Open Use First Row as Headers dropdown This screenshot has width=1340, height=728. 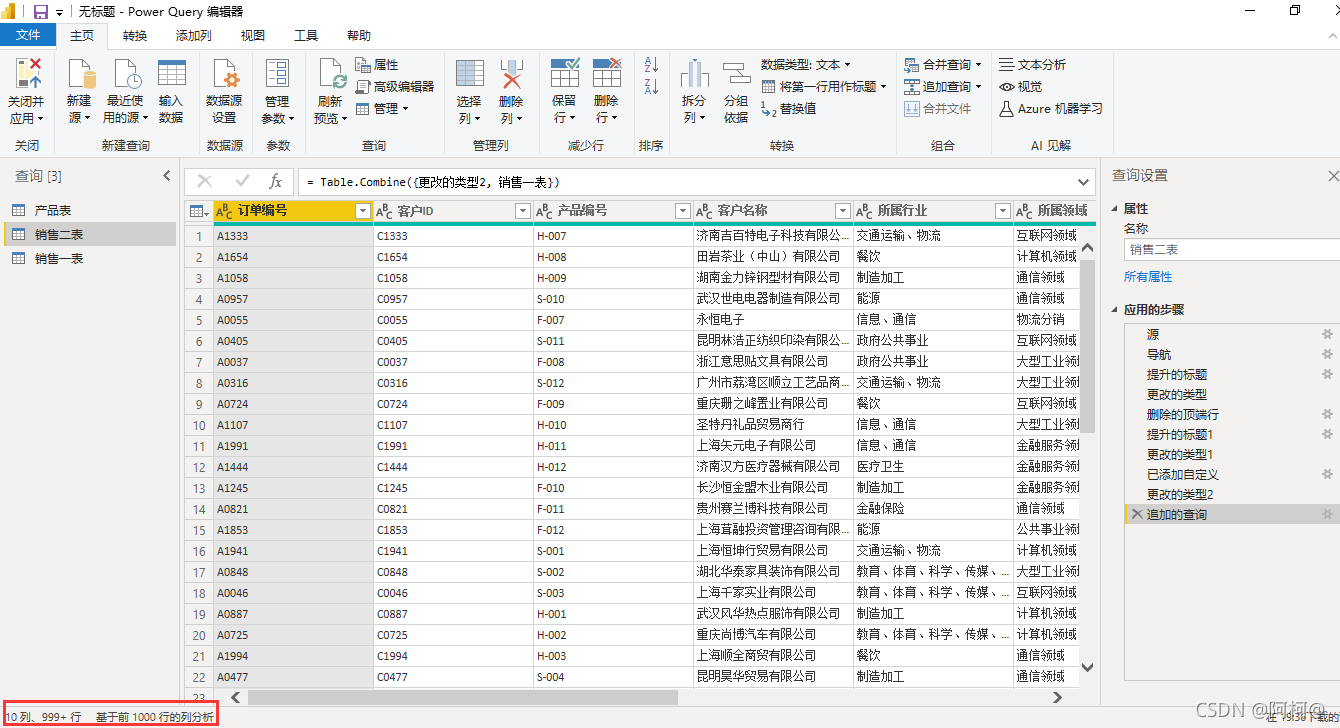pos(824,86)
